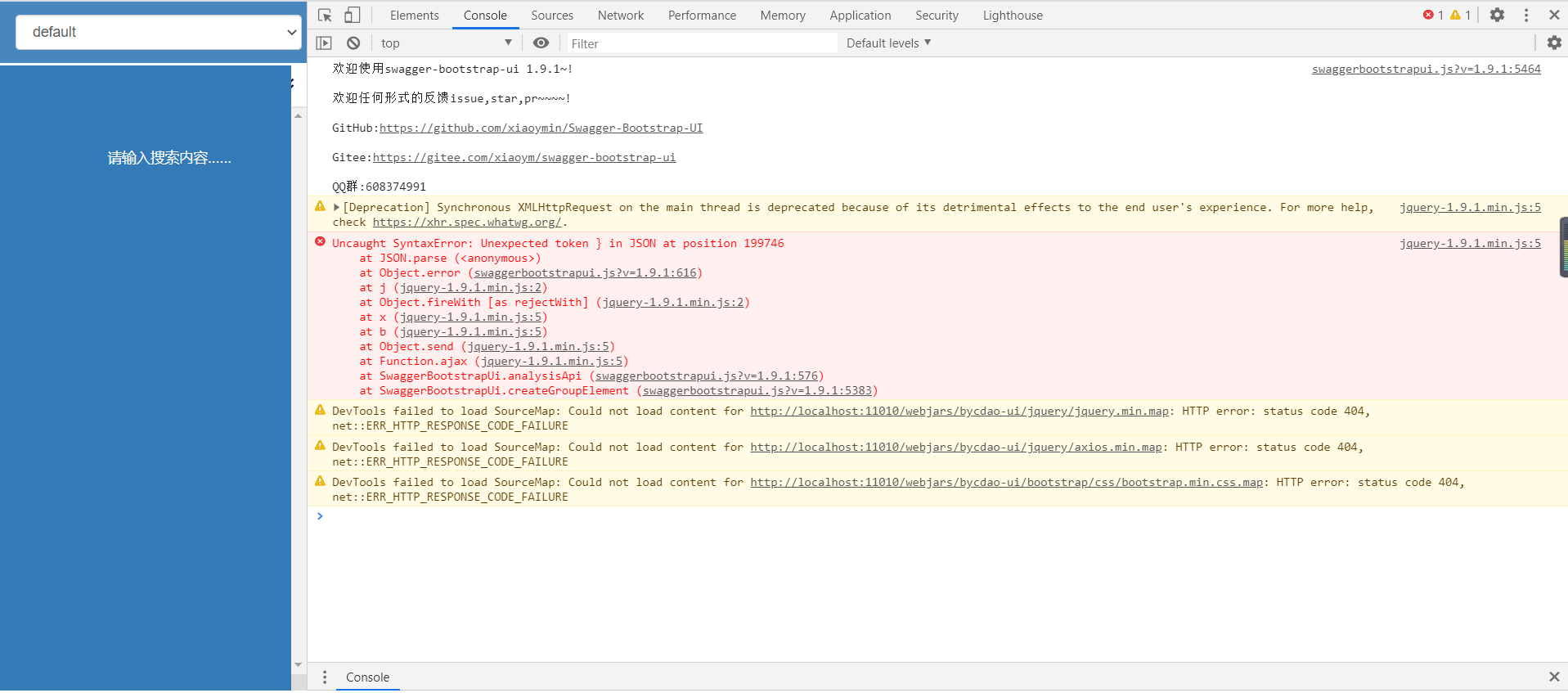Open the DevTools three-dot customize menu

click(x=1526, y=15)
